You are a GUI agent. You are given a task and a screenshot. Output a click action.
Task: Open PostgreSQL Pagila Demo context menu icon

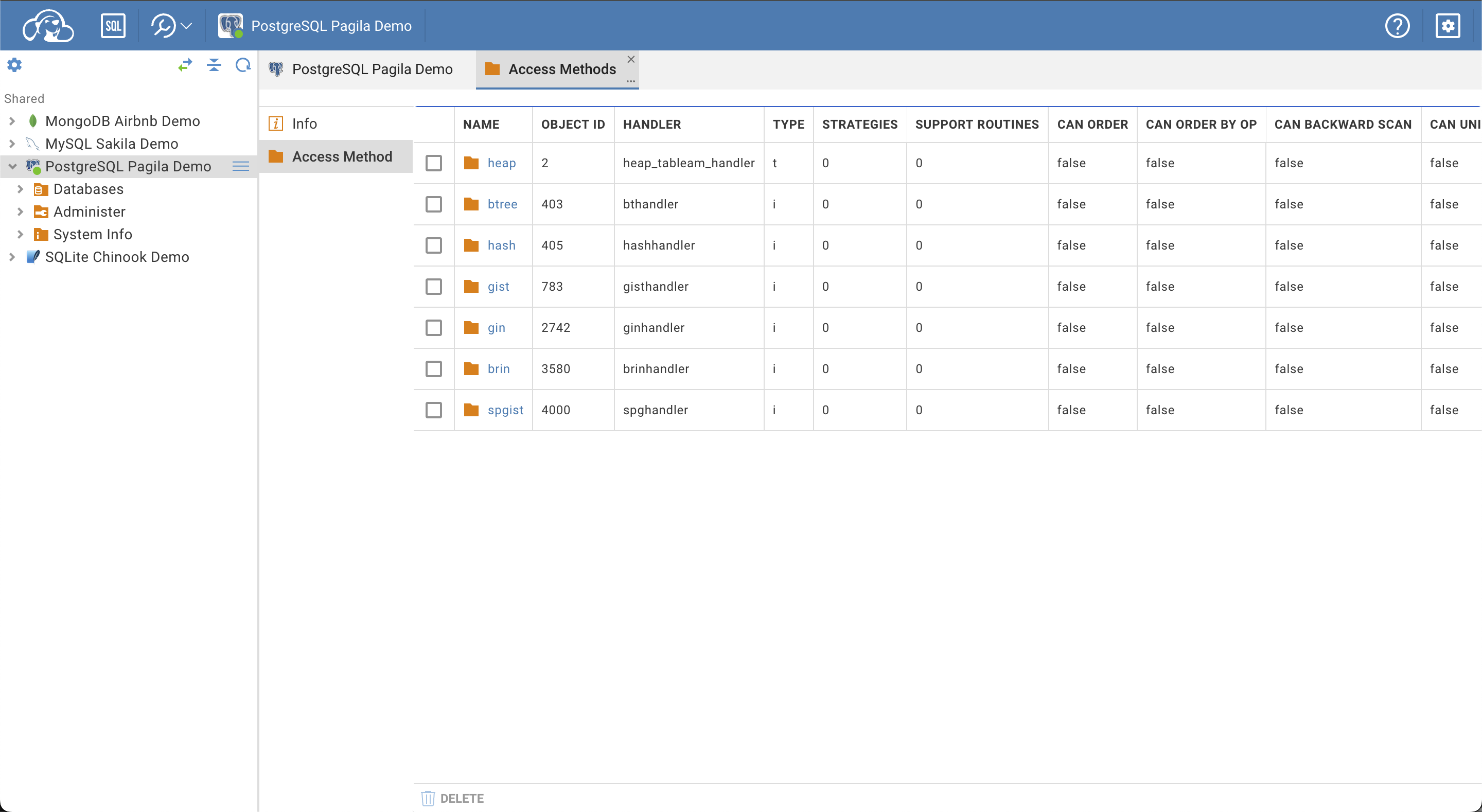pyautogui.click(x=240, y=166)
